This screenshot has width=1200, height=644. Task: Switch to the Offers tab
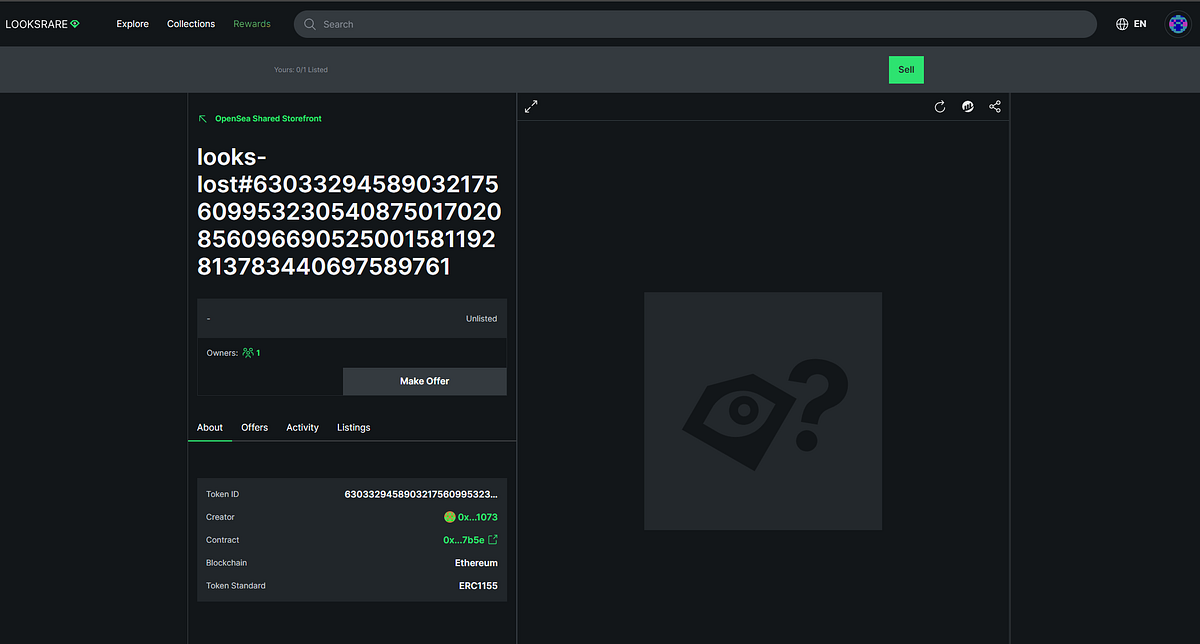click(255, 427)
